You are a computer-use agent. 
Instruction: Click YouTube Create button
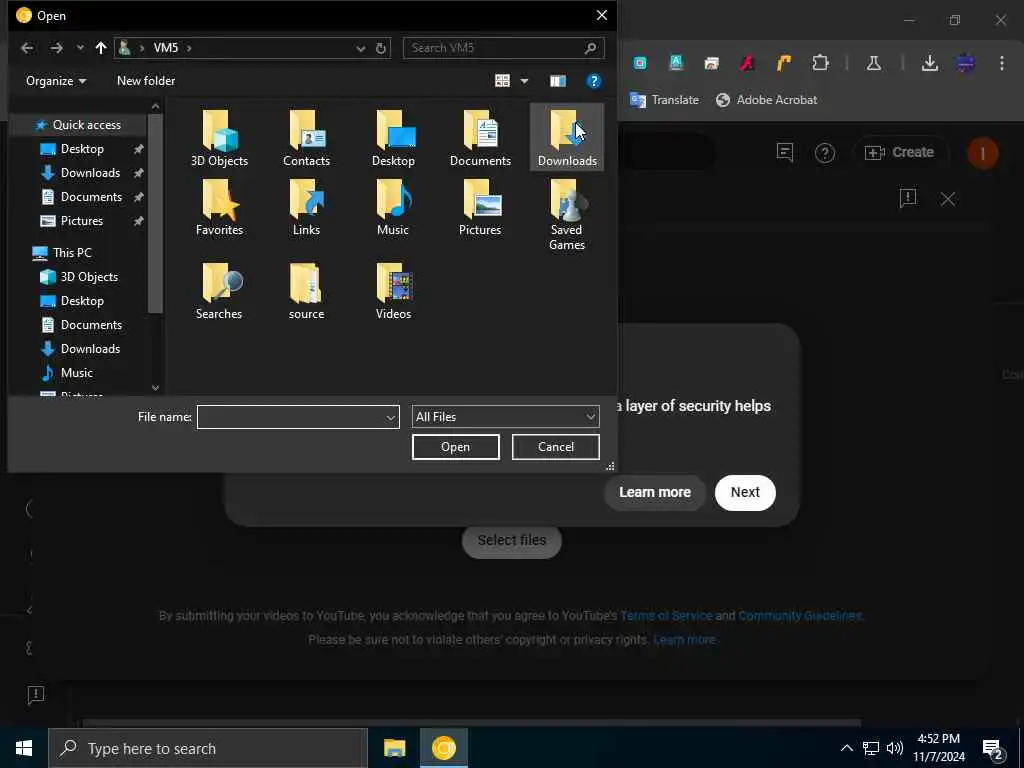click(x=899, y=152)
